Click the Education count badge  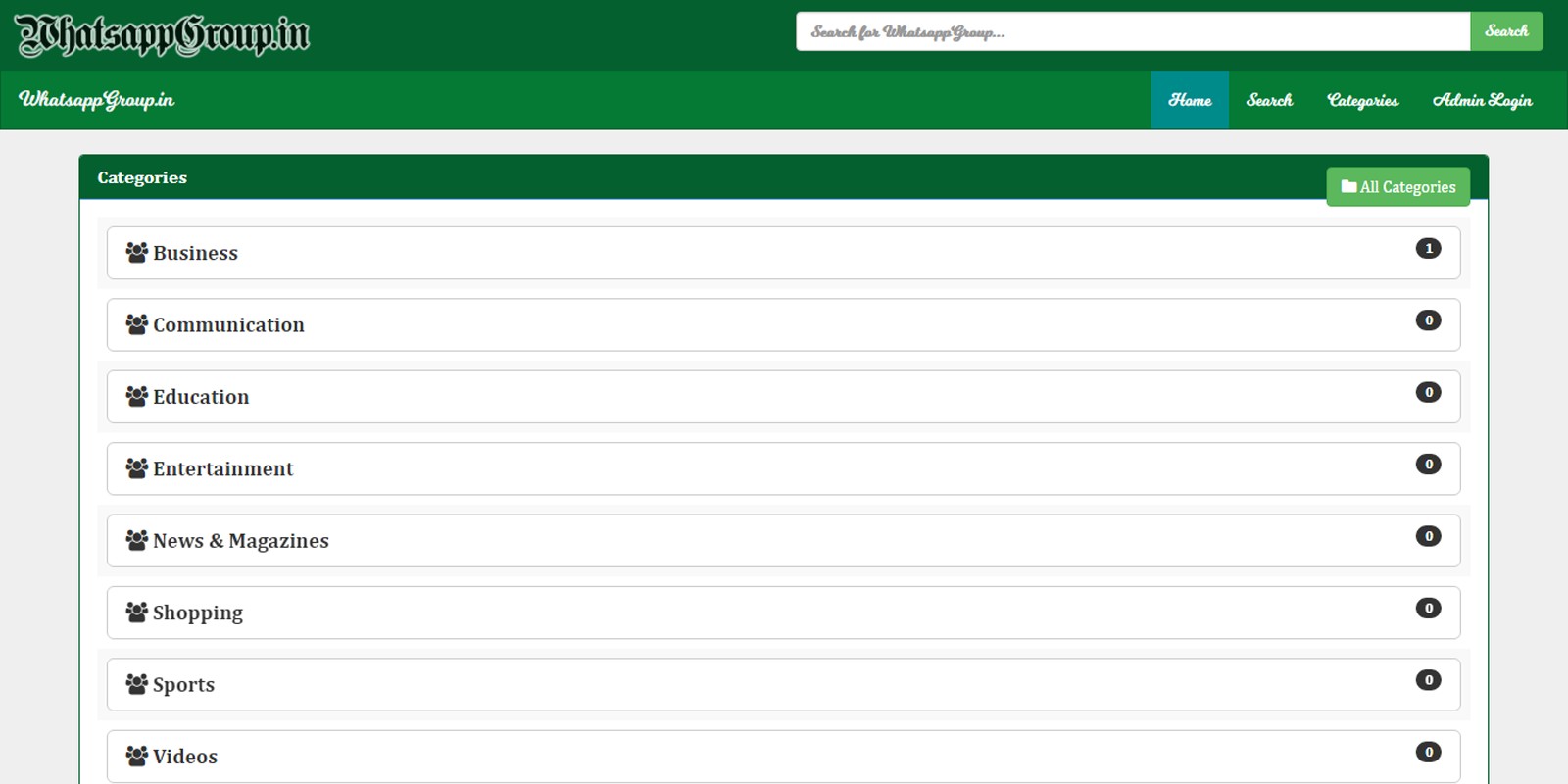(x=1429, y=392)
